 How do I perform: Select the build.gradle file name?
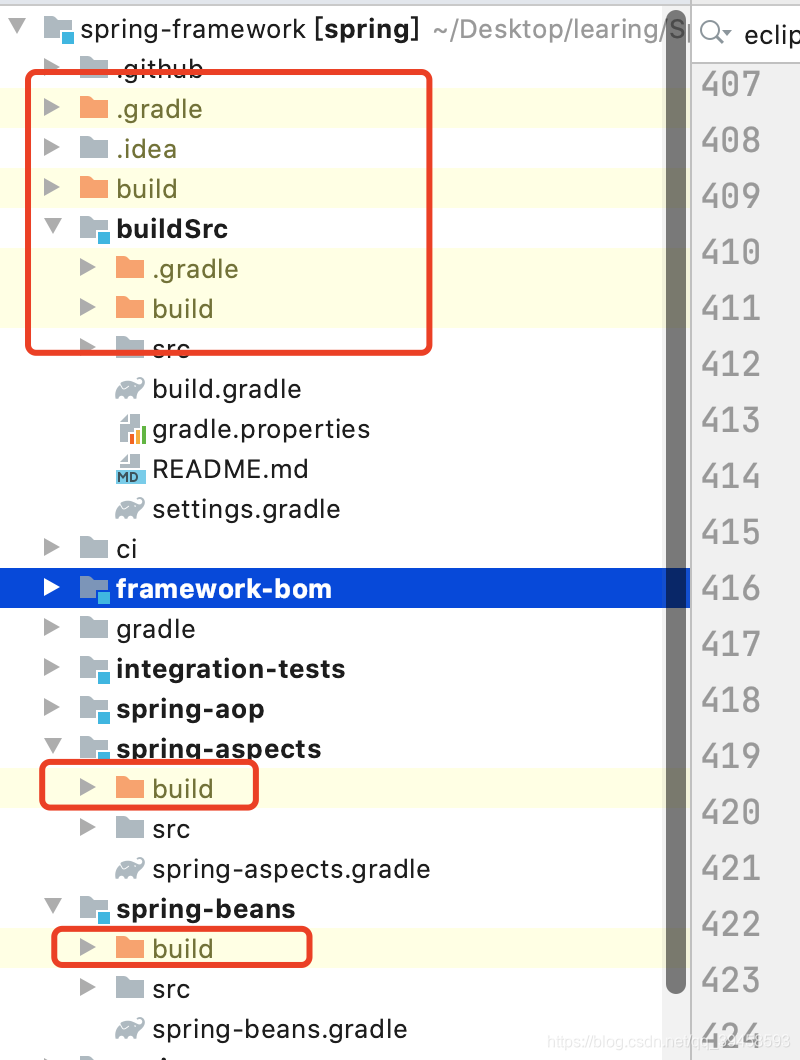pyautogui.click(x=227, y=389)
